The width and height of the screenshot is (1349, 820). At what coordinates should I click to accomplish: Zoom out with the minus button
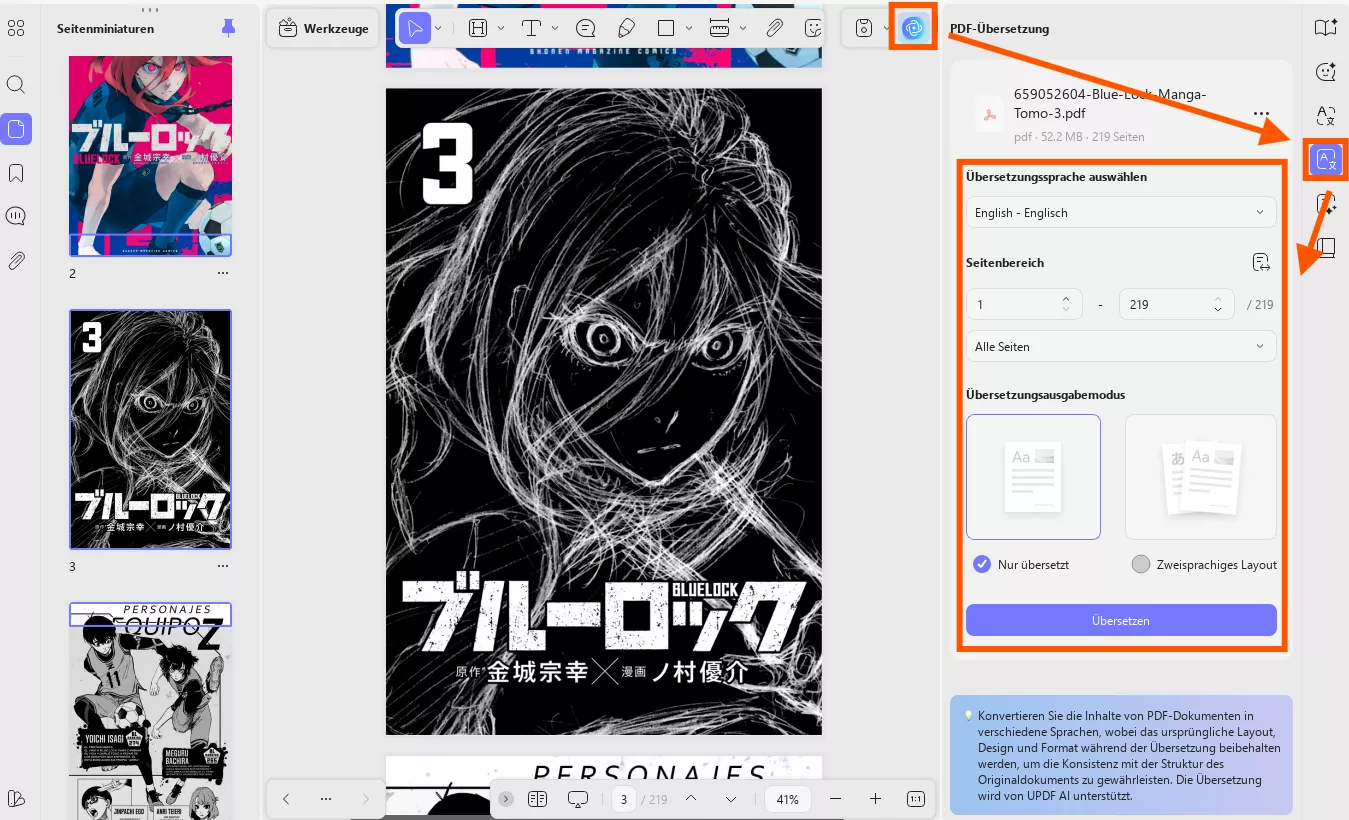(x=836, y=799)
